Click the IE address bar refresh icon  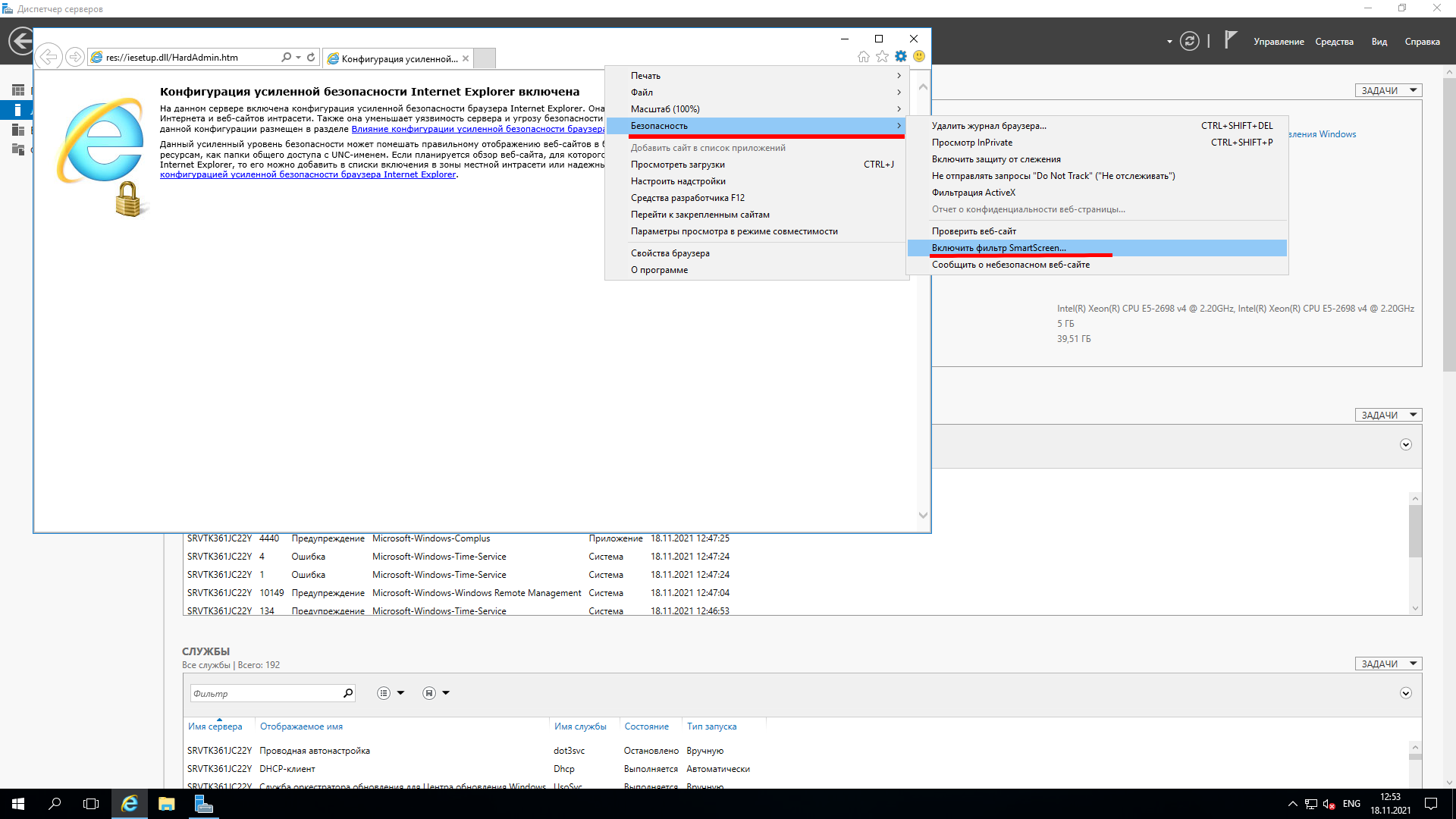click(311, 58)
